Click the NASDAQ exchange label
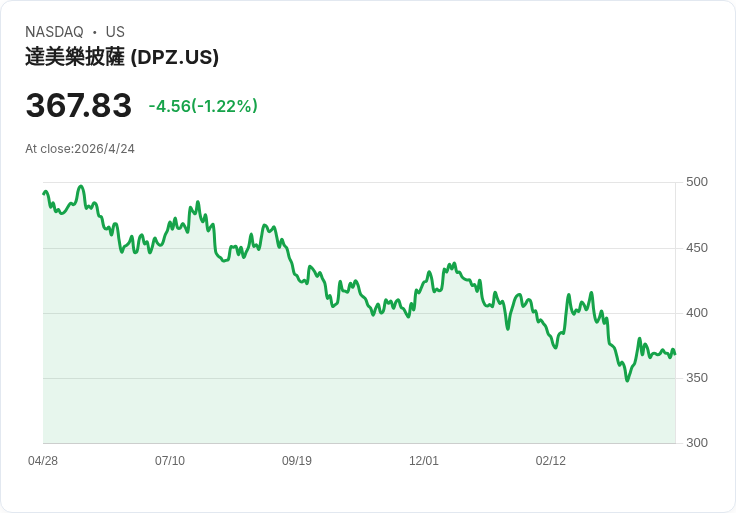 [x=54, y=32]
